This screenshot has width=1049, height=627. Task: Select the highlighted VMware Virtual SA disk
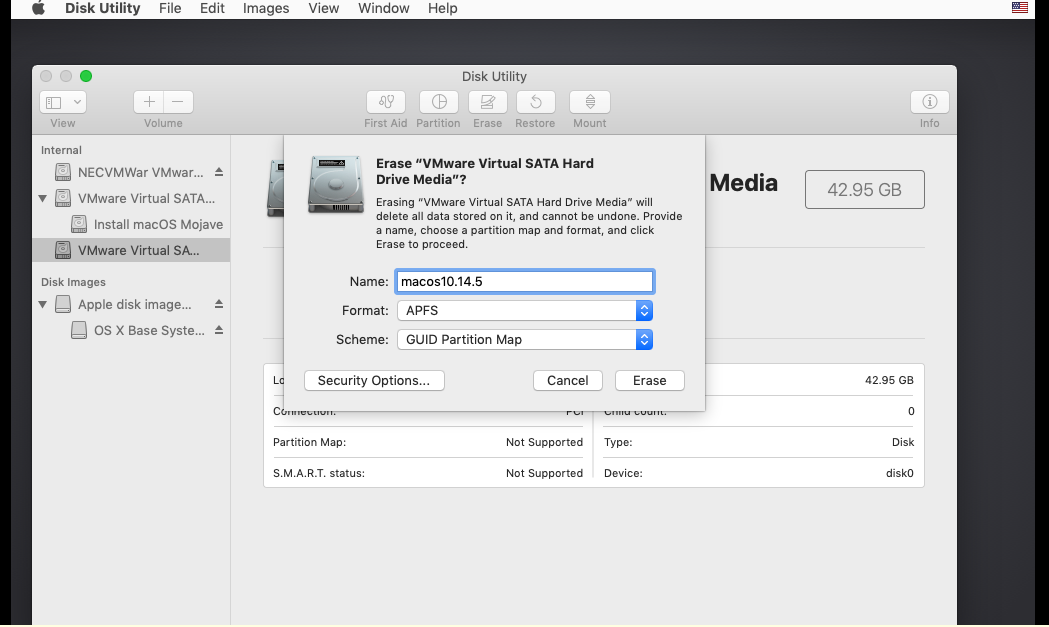[130, 250]
